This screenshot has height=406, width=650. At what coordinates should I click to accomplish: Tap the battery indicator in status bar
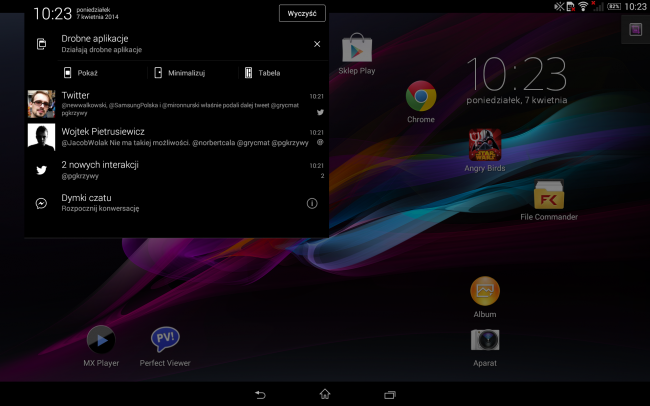point(614,6)
